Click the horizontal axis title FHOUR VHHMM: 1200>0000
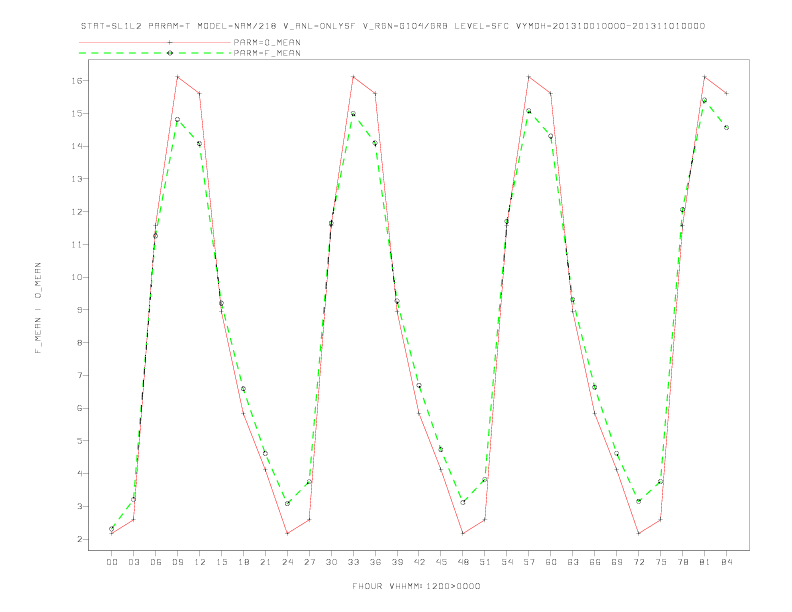The width and height of the screenshot is (792, 612). [x=416, y=586]
